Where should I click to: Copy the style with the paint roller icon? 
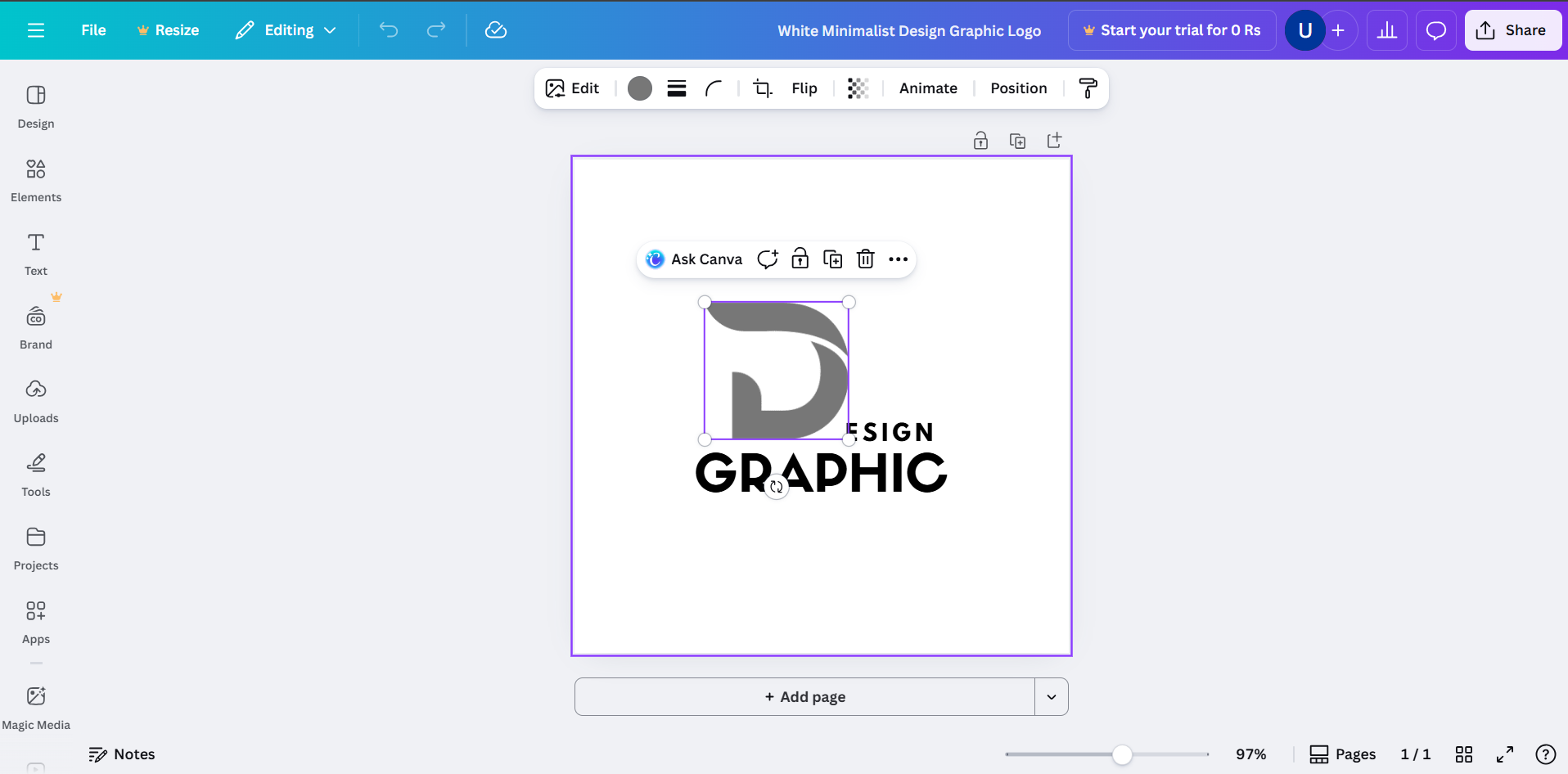pos(1087,88)
